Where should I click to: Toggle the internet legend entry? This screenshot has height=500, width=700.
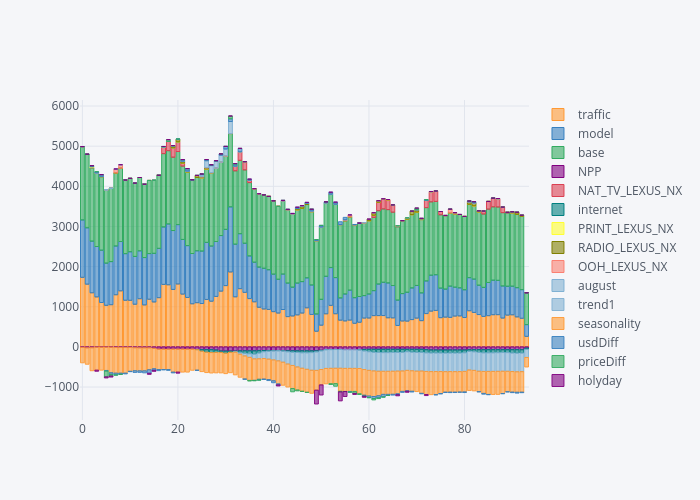pyautogui.click(x=600, y=209)
